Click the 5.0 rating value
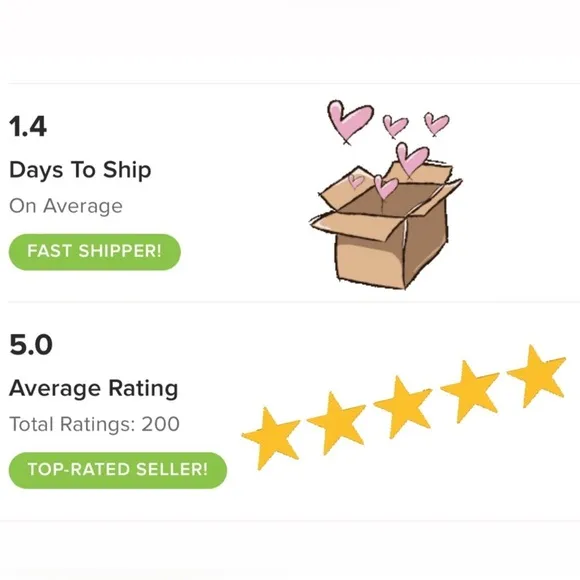The image size is (580, 580). [31, 345]
